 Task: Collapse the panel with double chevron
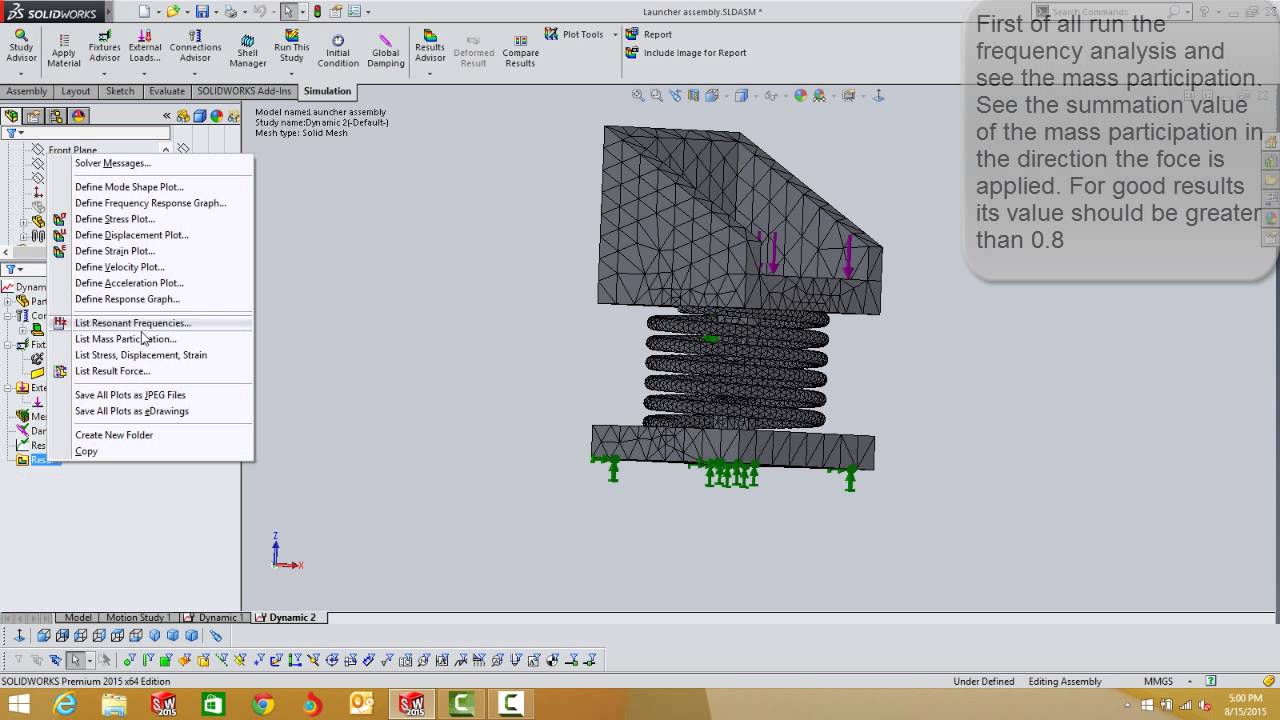point(168,116)
